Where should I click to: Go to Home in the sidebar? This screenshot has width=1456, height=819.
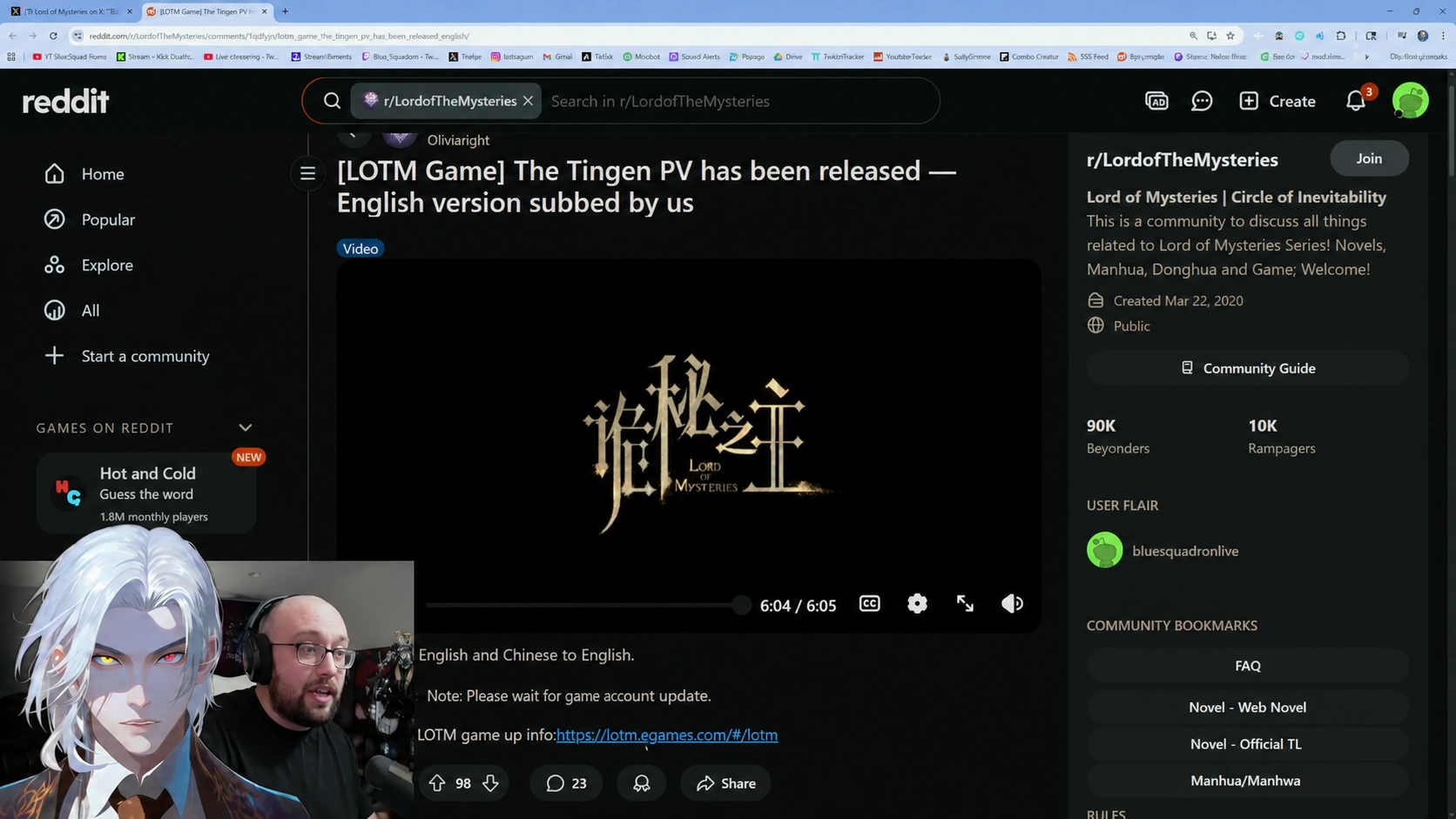coord(103,174)
